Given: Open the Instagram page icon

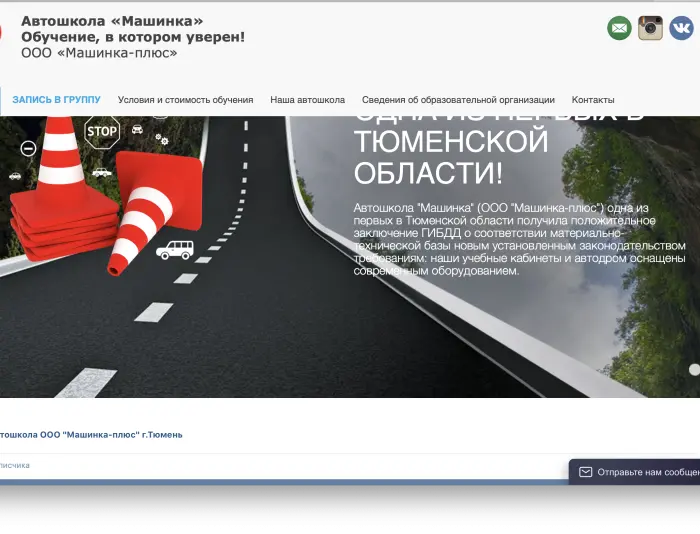Looking at the screenshot, I should point(650,28).
